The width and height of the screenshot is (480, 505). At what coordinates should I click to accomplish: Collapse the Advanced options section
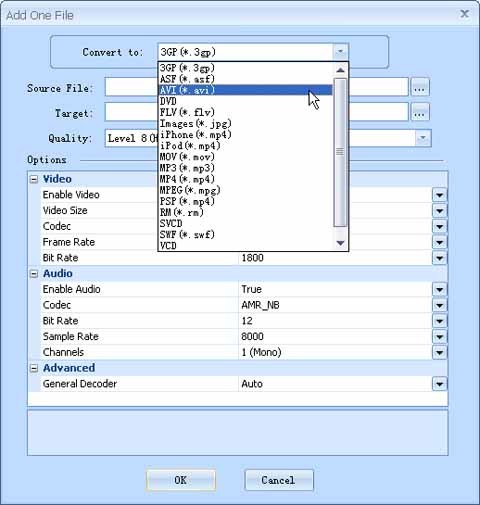[34, 369]
